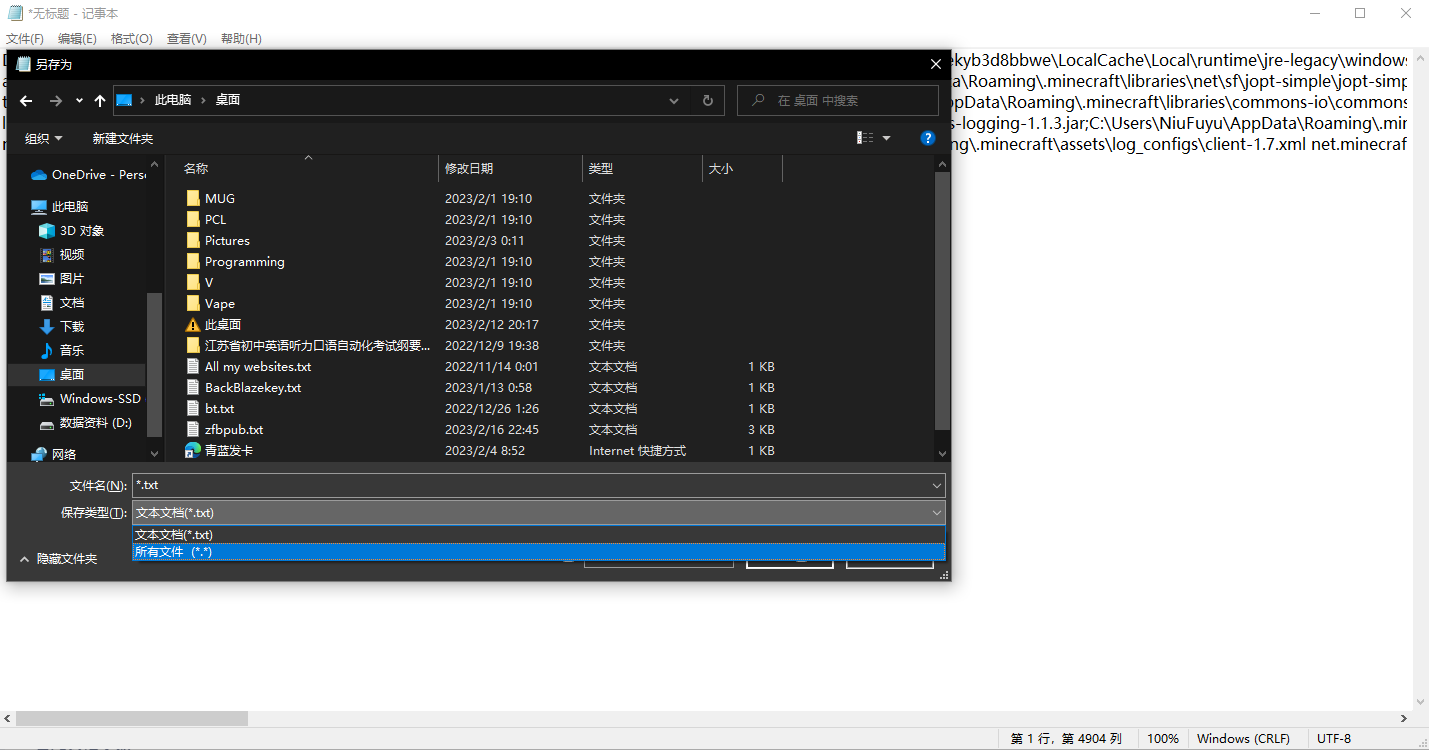Select the 青蓝发卡 Internet shortcut
Screen dimensions: 1429x750
tap(228, 450)
